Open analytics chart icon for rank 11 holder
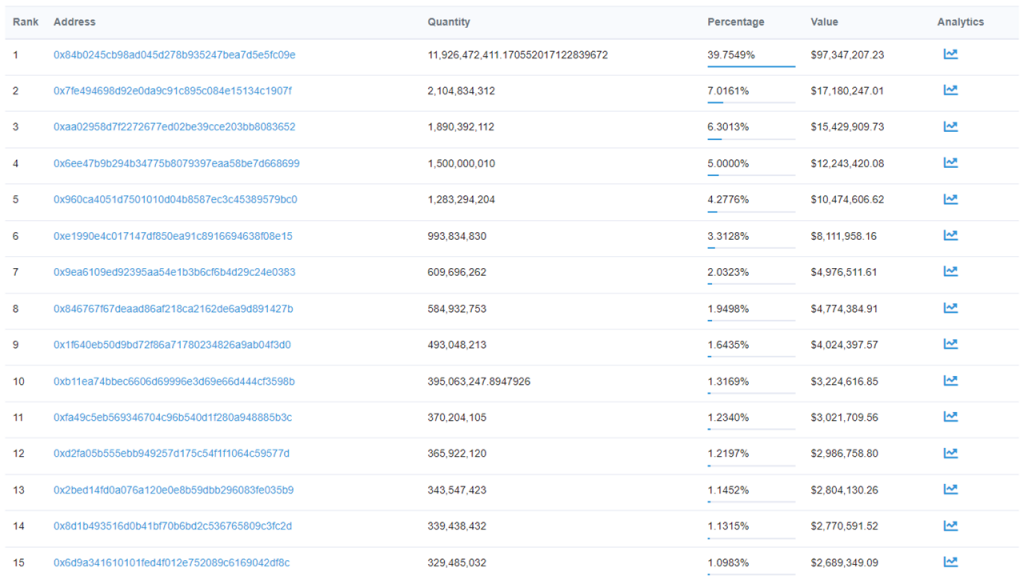Image resolution: width=1024 pixels, height=576 pixels. pyautogui.click(x=950, y=416)
